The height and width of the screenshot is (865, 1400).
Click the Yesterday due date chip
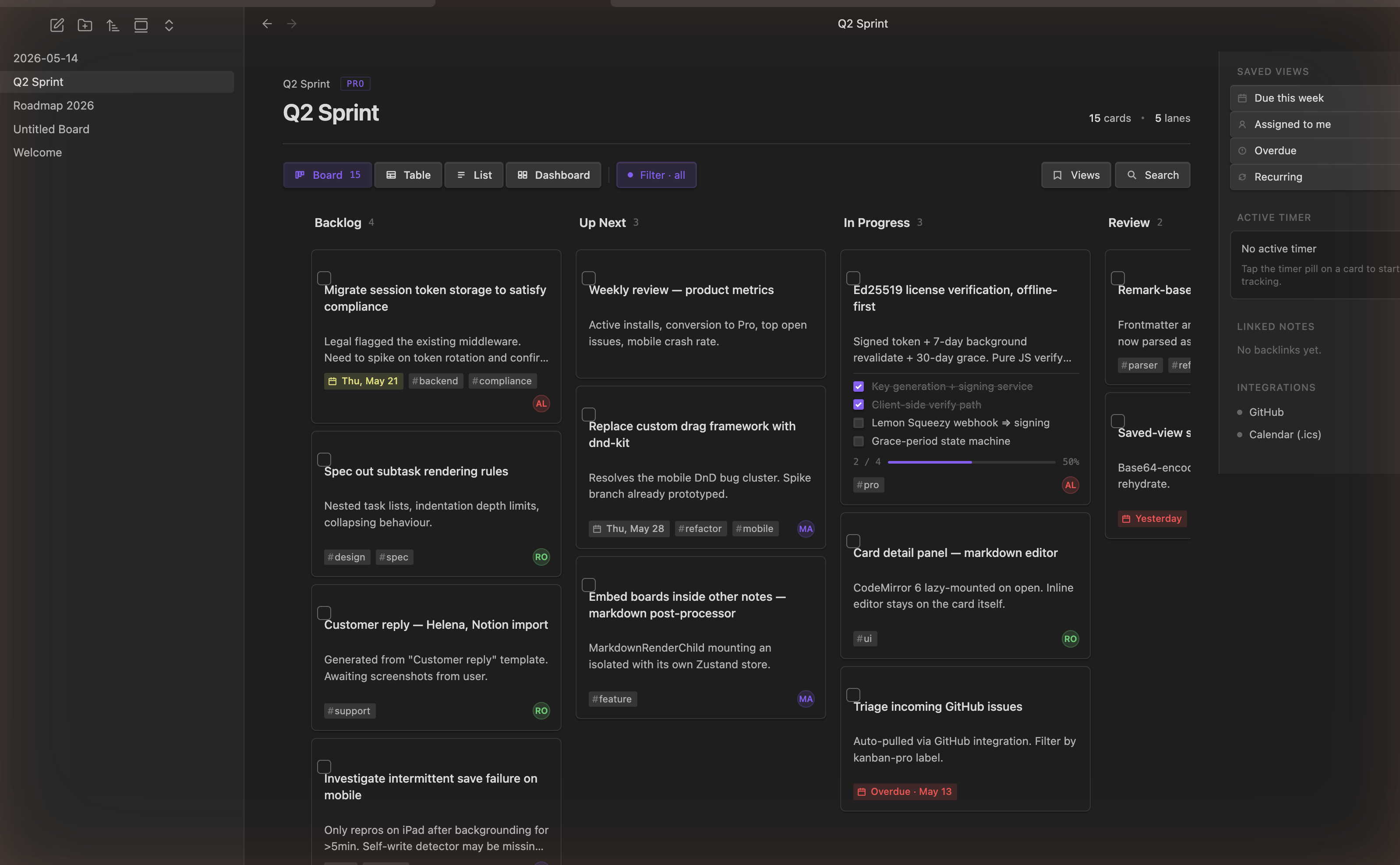tap(1153, 518)
